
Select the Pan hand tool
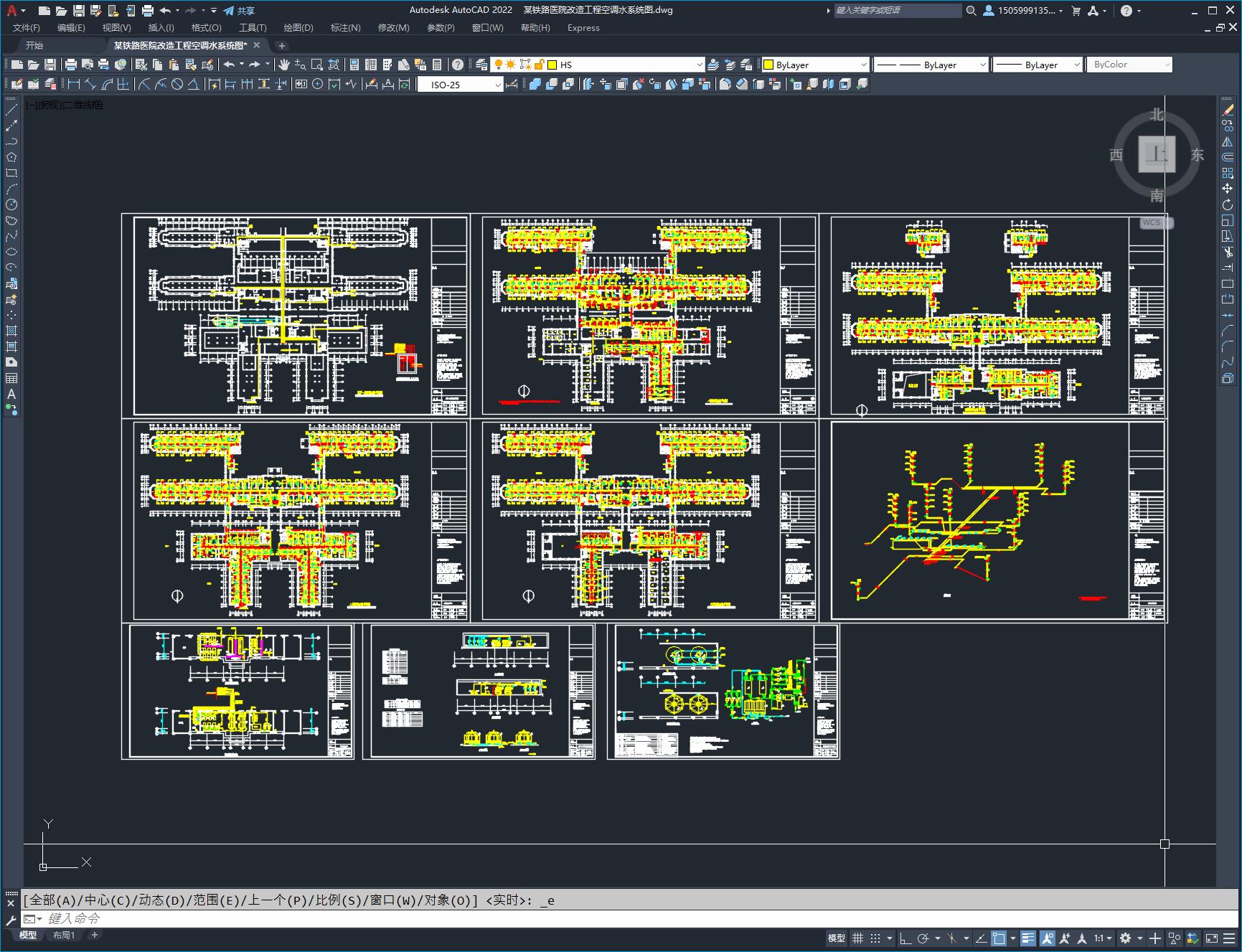tap(284, 65)
